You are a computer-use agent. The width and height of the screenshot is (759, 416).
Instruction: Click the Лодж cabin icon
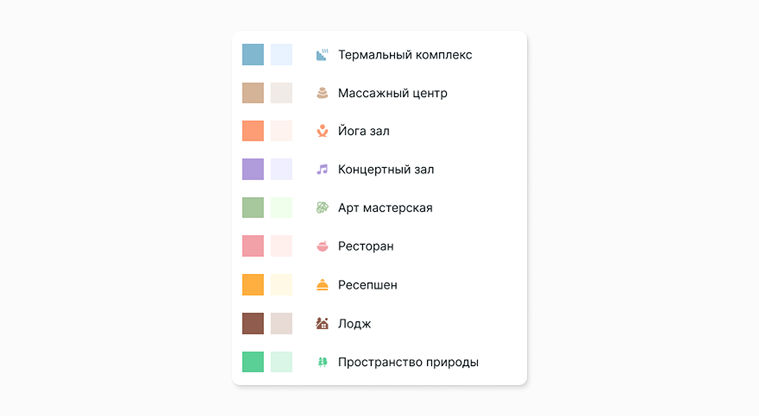coord(322,324)
